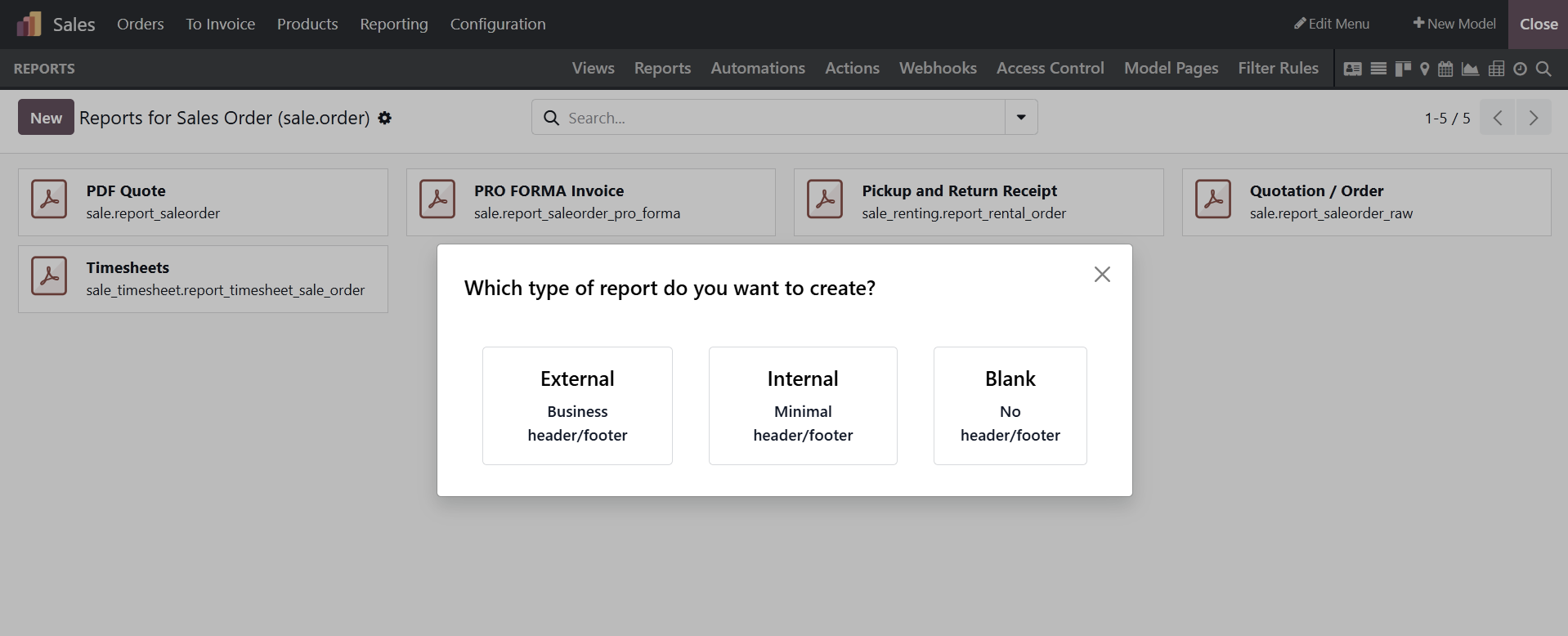Open the form view editor icon
The height and width of the screenshot is (636, 1568).
click(x=1353, y=69)
